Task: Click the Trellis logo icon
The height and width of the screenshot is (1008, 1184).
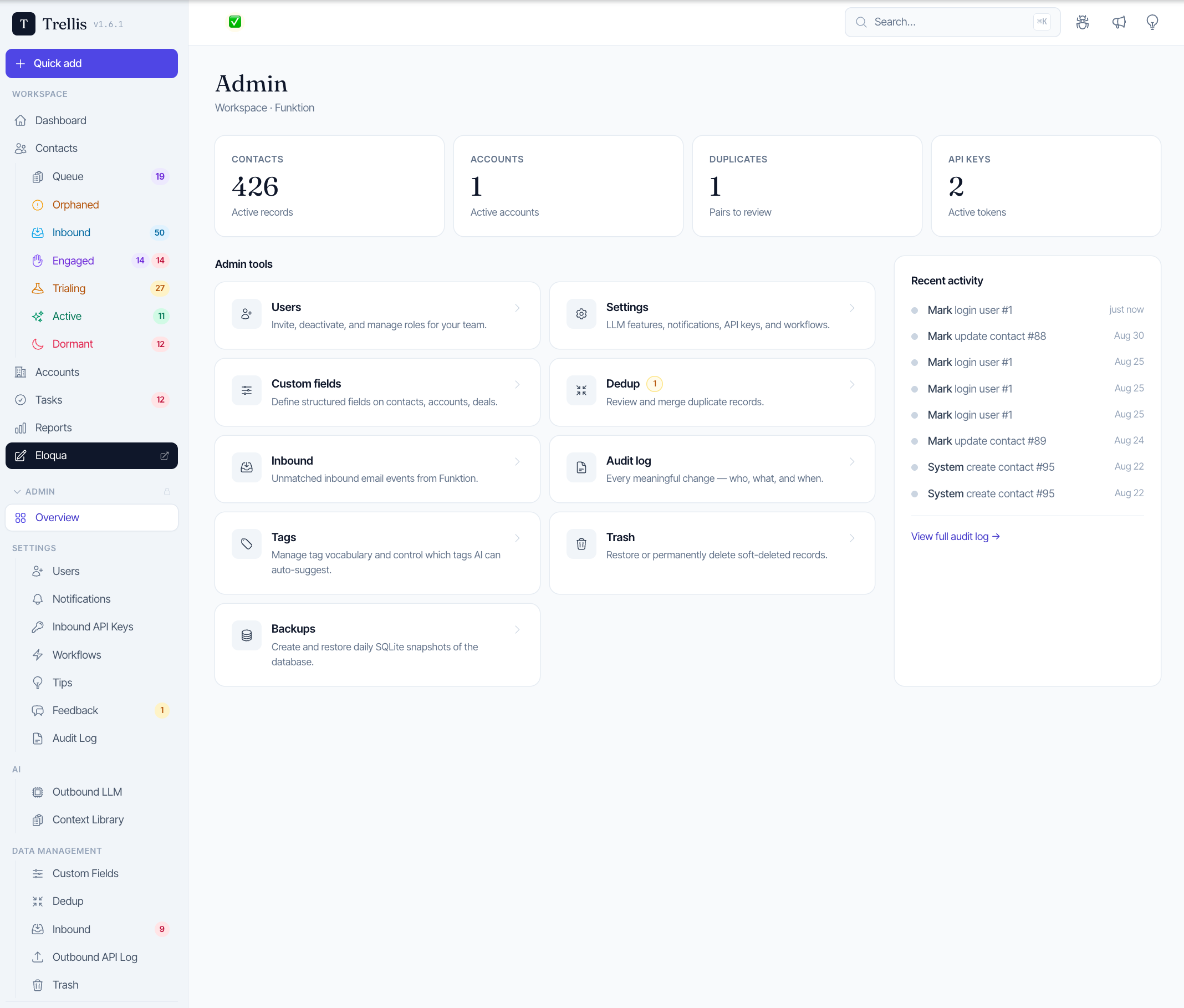Action: coord(23,23)
